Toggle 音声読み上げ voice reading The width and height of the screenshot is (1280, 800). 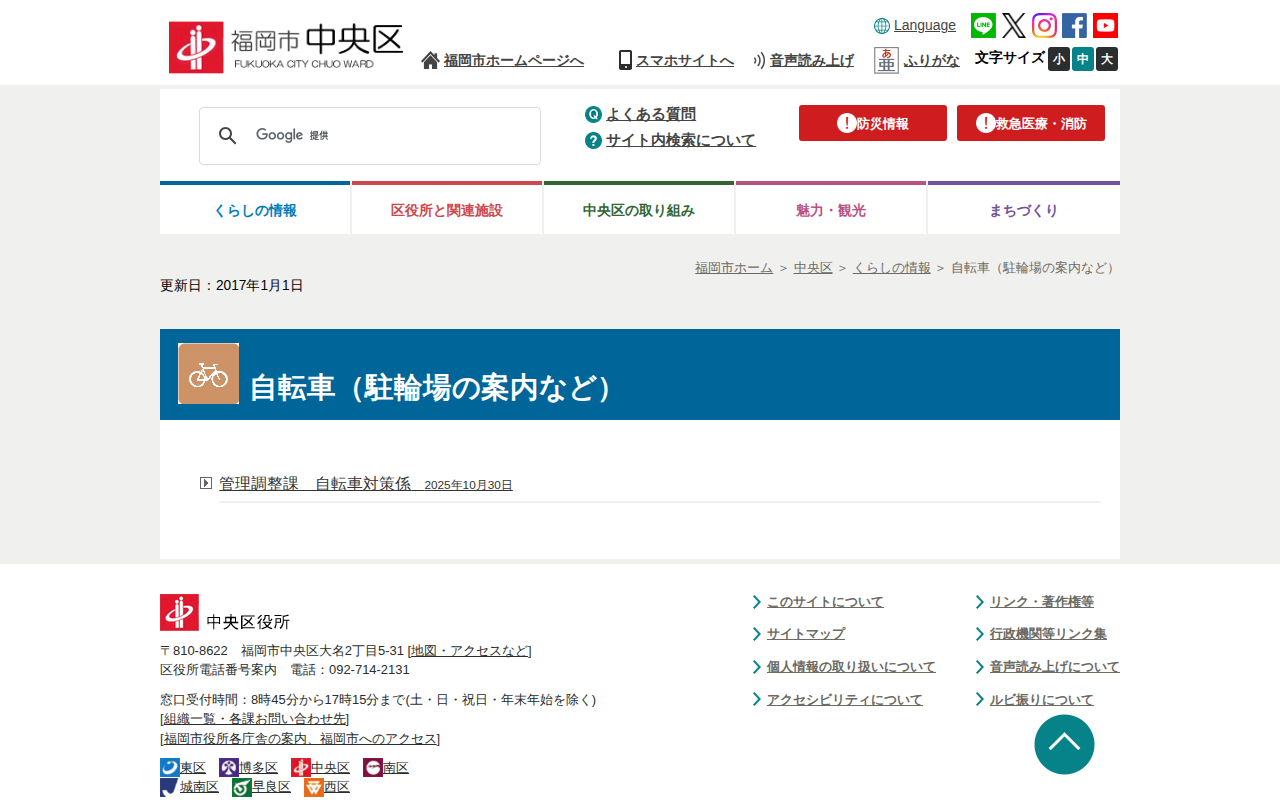pyautogui.click(x=811, y=60)
